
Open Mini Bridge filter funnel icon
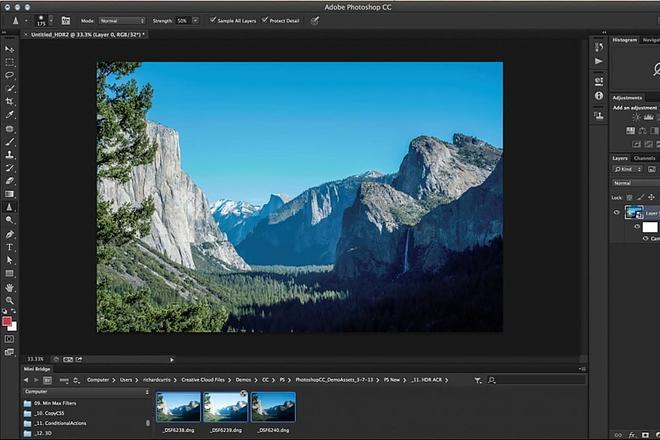click(x=478, y=380)
